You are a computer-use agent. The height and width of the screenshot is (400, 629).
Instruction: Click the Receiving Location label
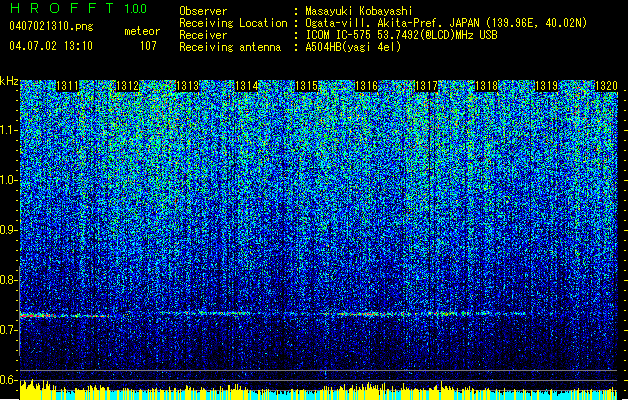click(x=233, y=23)
